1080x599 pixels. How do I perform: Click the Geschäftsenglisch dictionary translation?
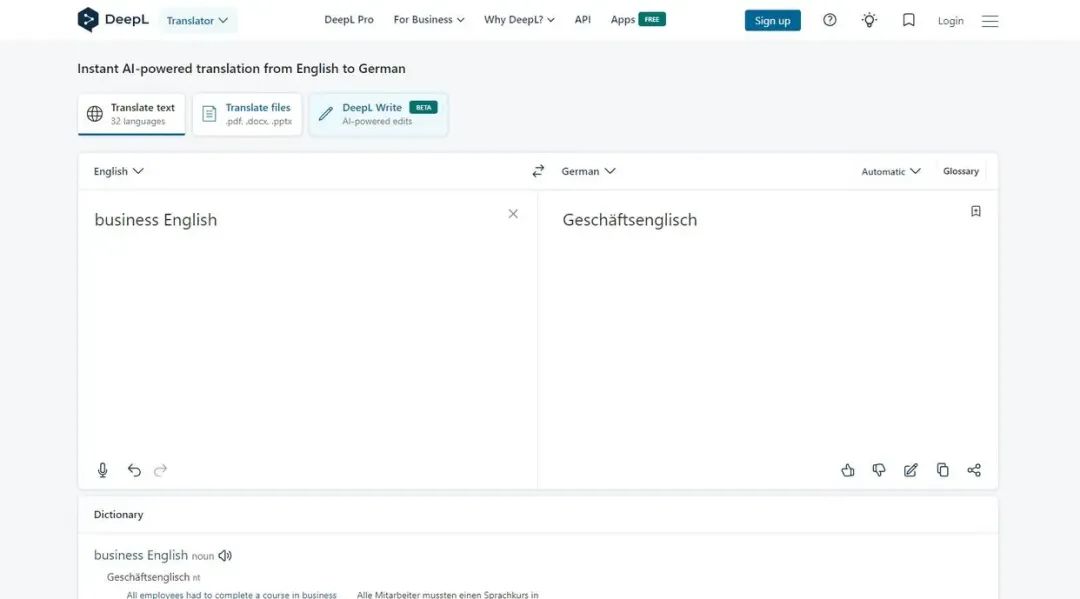tap(148, 577)
